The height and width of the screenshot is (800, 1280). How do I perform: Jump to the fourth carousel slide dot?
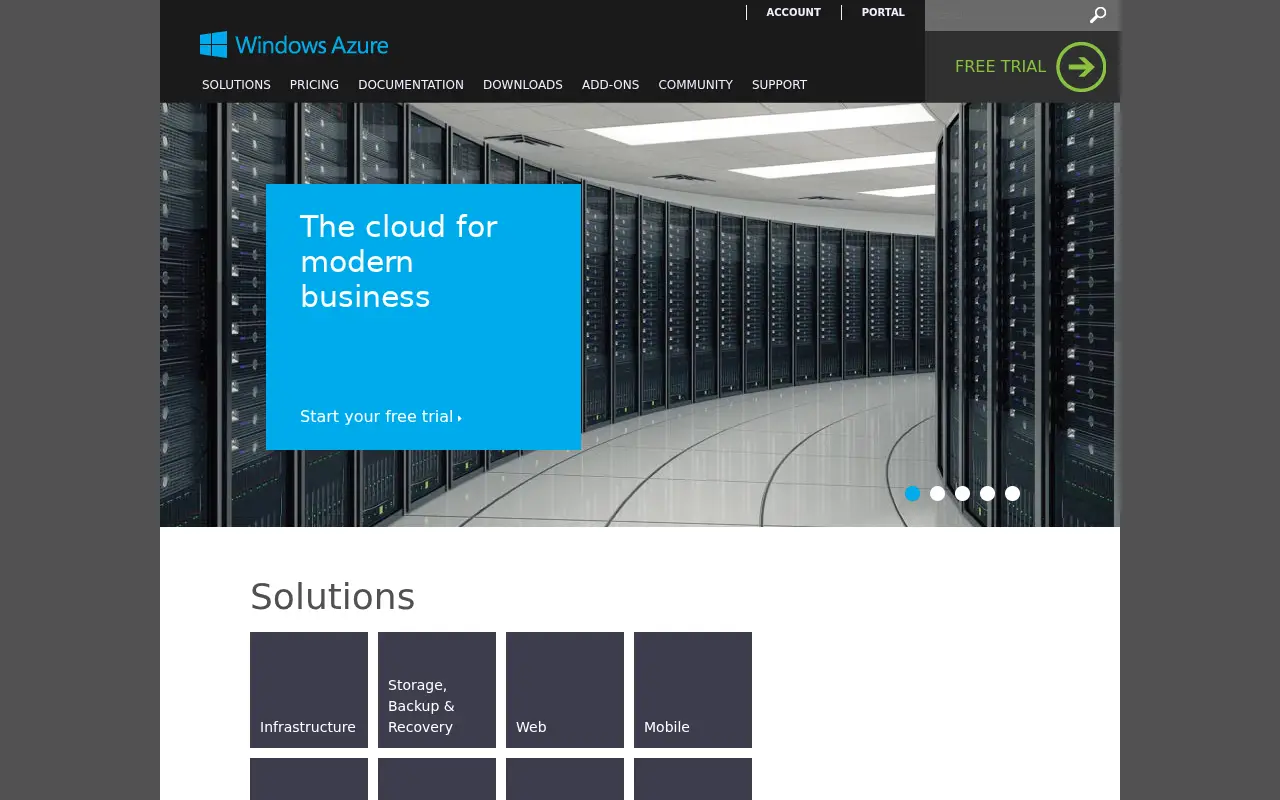click(x=987, y=493)
